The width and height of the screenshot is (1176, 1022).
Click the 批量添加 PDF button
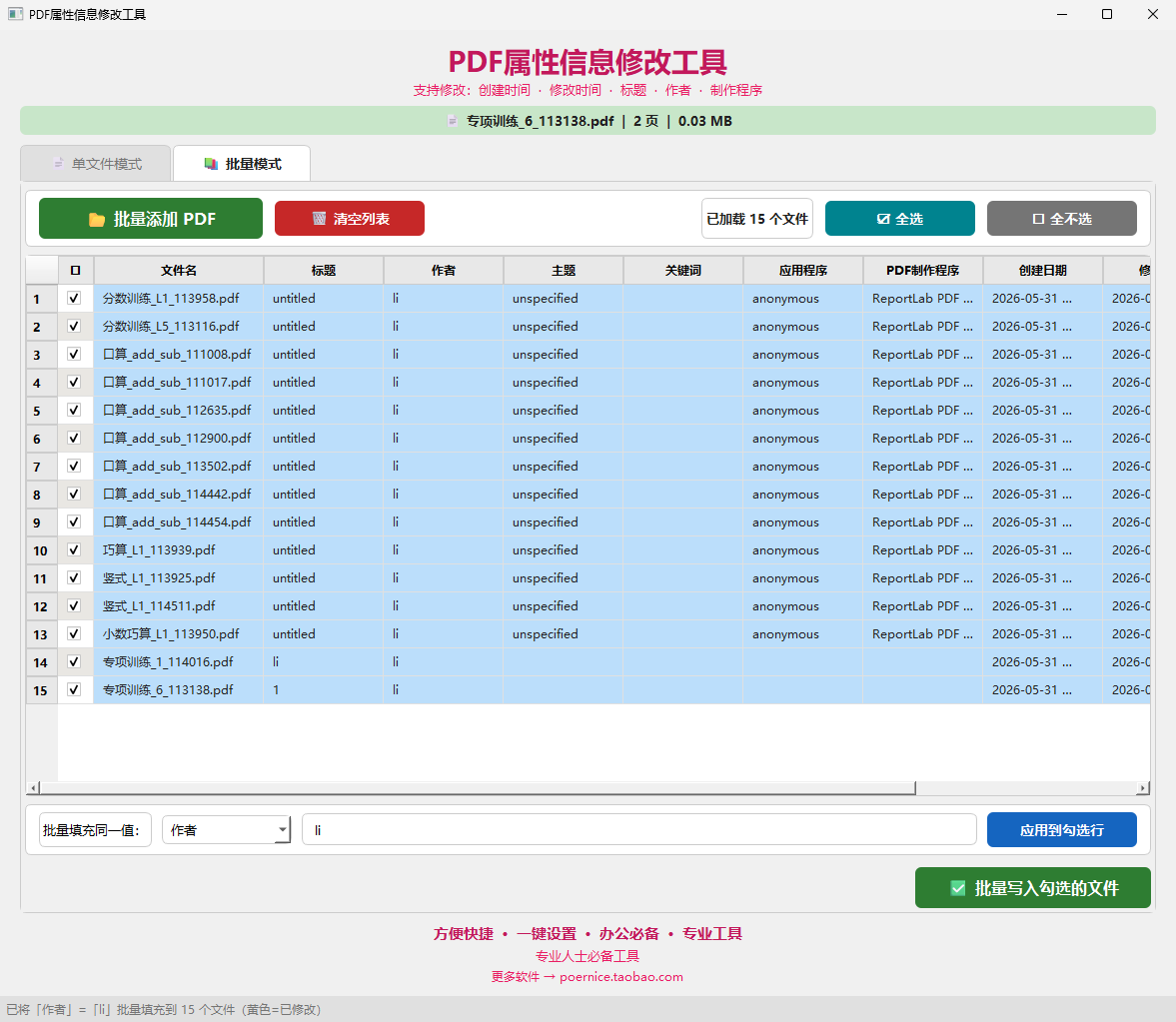tap(151, 218)
